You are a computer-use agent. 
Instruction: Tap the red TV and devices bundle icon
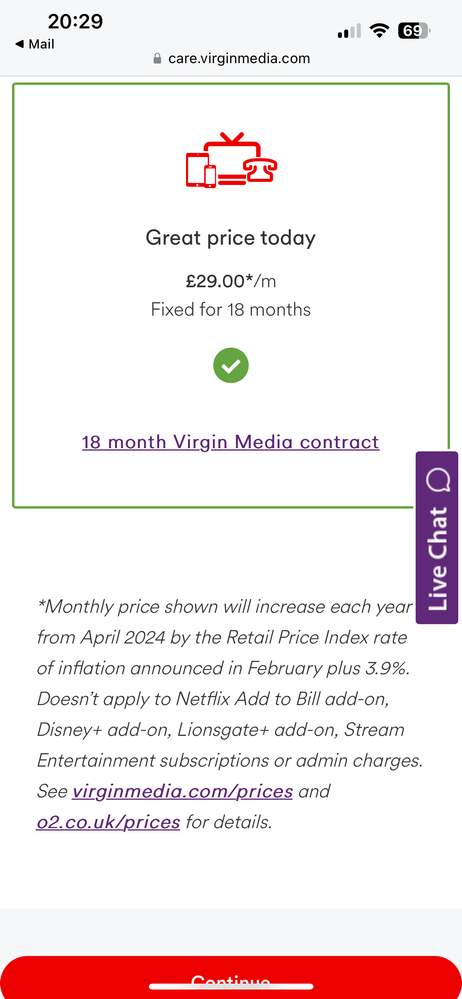[231, 160]
